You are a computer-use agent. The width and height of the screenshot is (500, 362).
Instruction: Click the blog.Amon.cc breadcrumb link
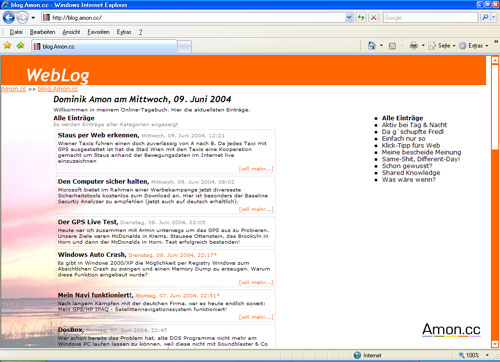(58, 89)
